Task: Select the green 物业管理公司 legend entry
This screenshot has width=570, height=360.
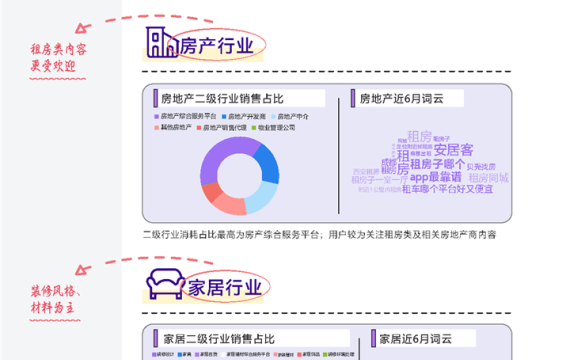Action: pos(273,128)
